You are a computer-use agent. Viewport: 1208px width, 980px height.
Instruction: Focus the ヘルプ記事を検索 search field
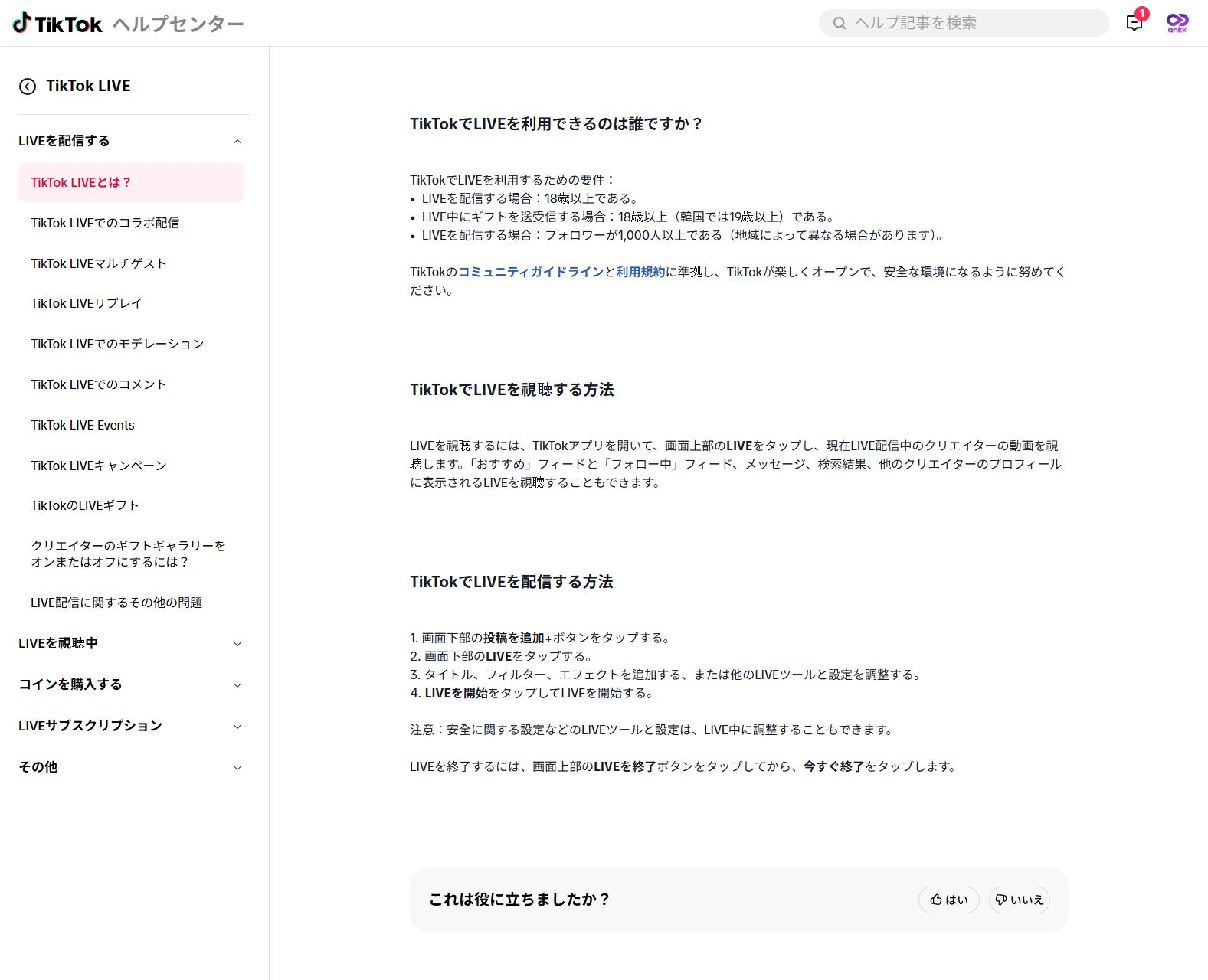coord(964,23)
